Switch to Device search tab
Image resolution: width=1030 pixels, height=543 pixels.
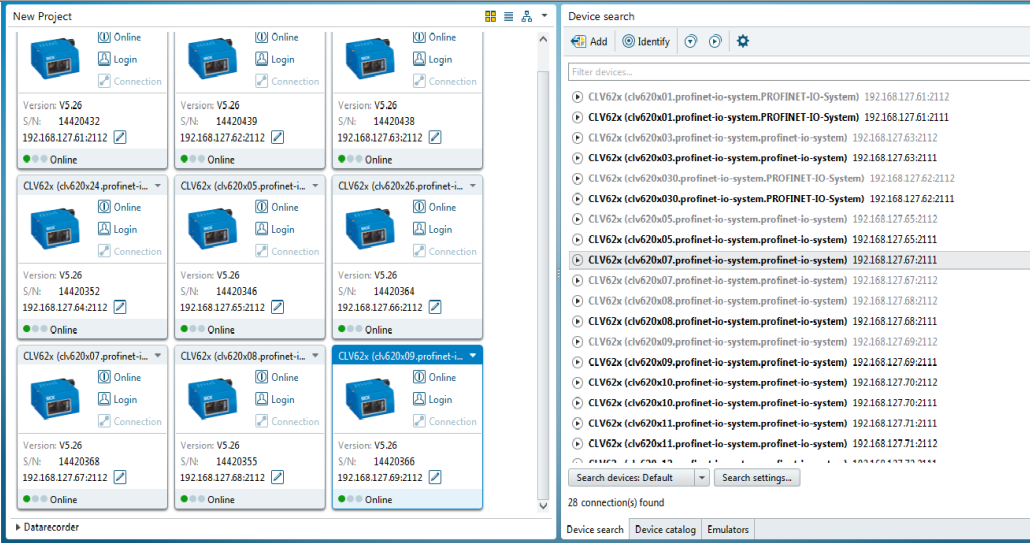pyautogui.click(x=595, y=529)
